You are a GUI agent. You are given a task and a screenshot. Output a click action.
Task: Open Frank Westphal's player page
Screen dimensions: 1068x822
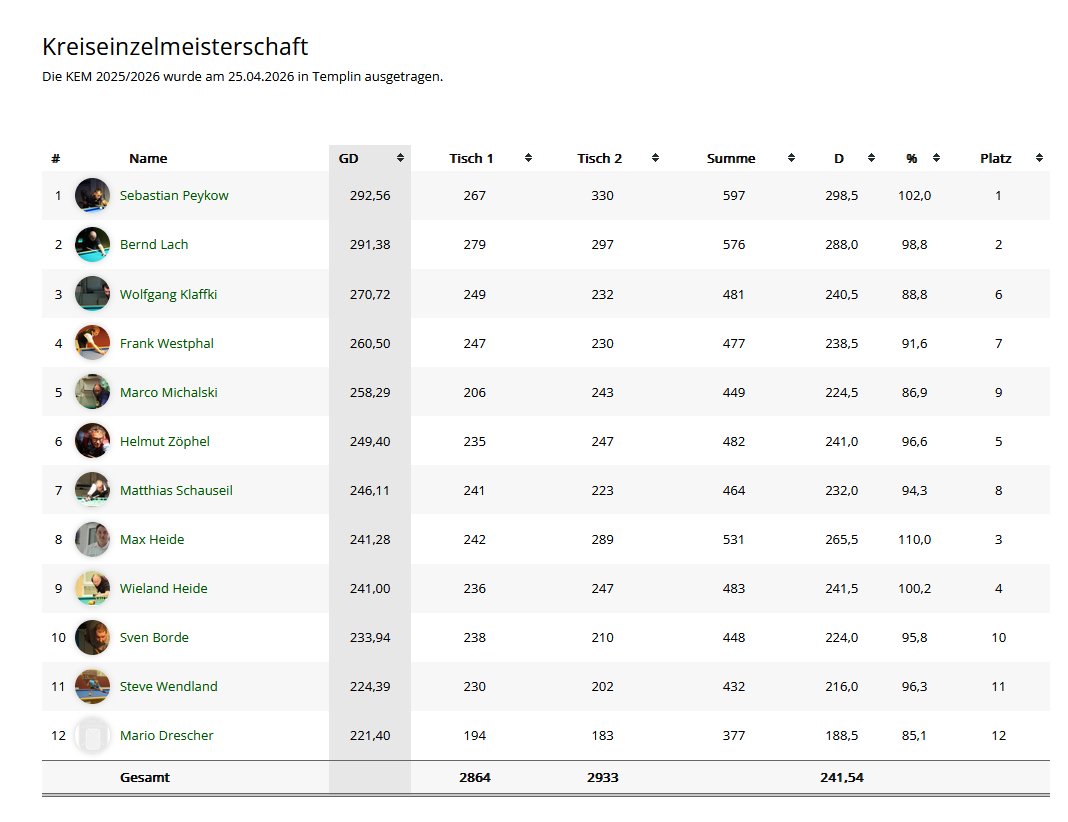166,343
